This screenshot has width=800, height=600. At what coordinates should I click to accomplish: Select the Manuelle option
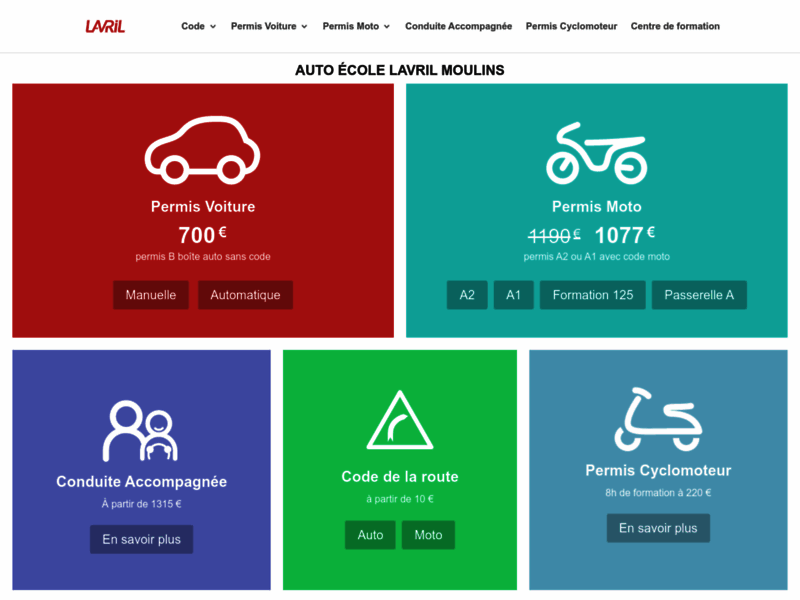click(151, 295)
